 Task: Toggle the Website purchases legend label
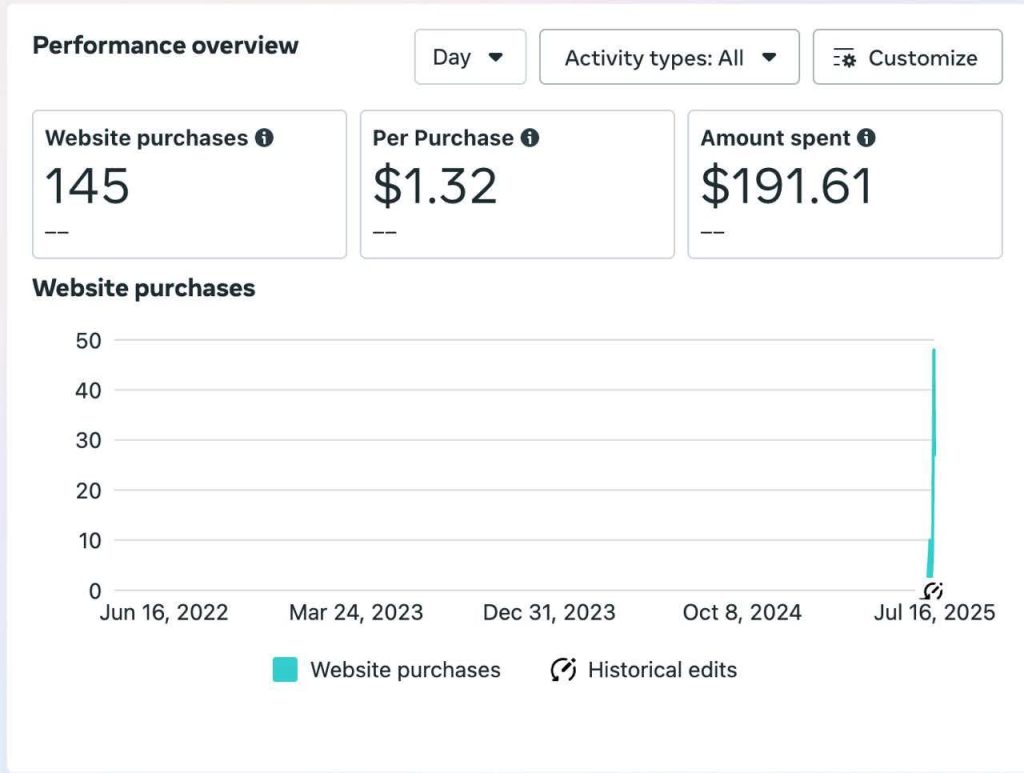pyautogui.click(x=405, y=670)
